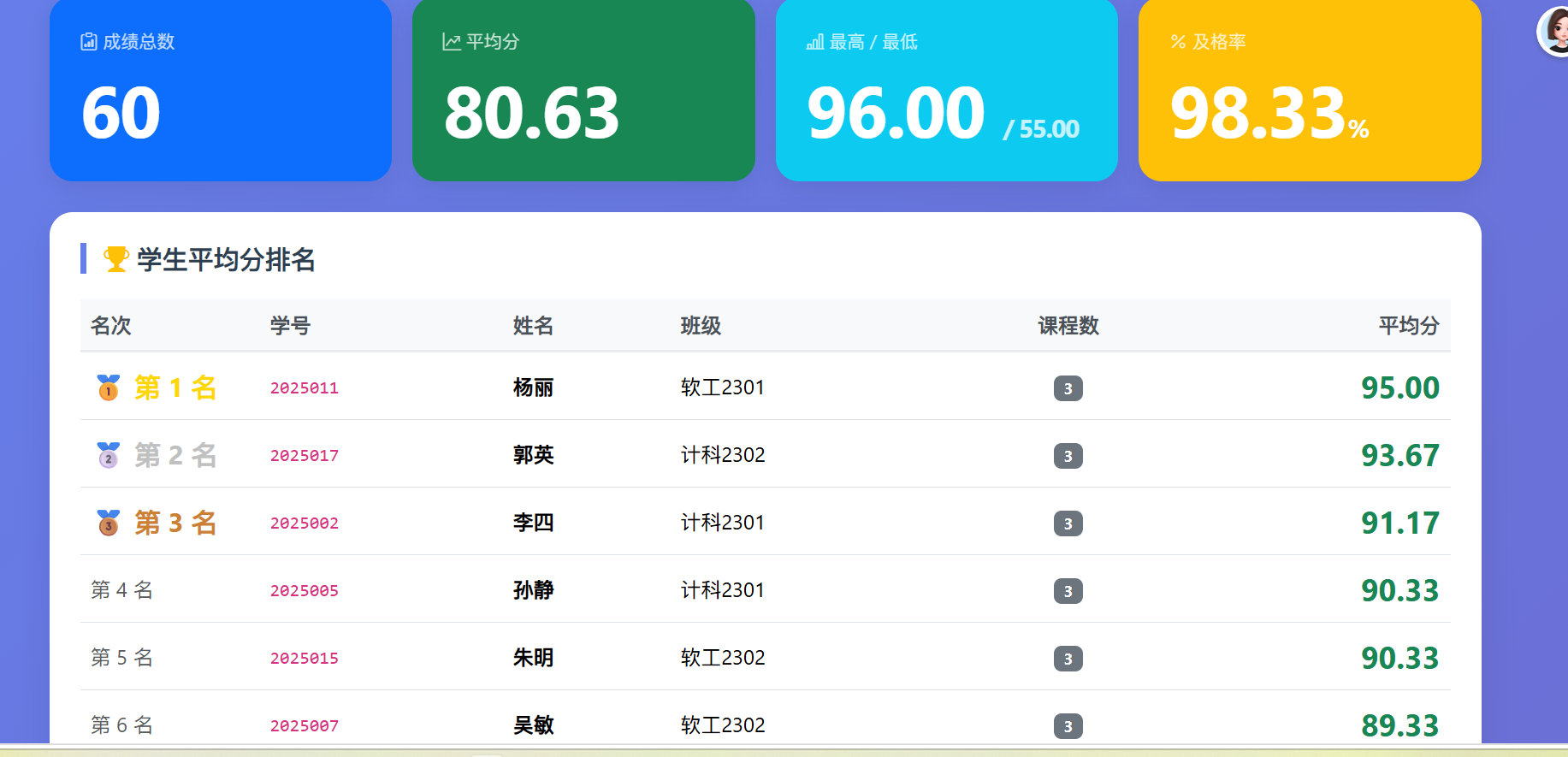Click the 第 2 名 rank label

pyautogui.click(x=175, y=455)
